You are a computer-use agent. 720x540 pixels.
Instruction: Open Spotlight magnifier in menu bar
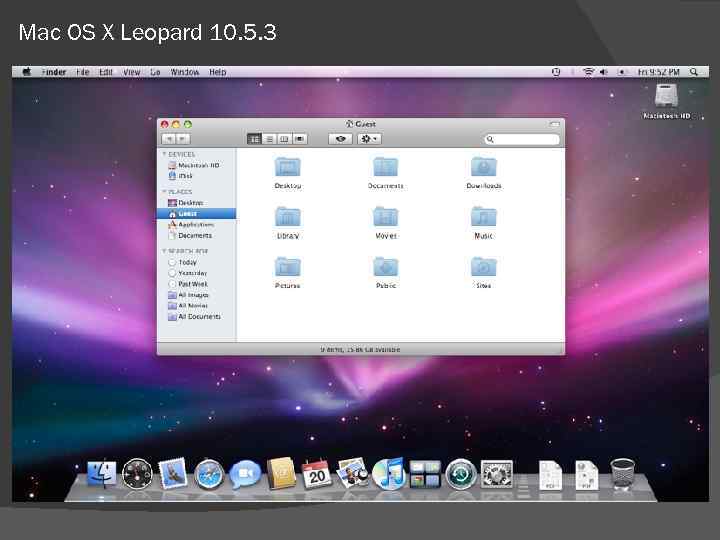[694, 72]
